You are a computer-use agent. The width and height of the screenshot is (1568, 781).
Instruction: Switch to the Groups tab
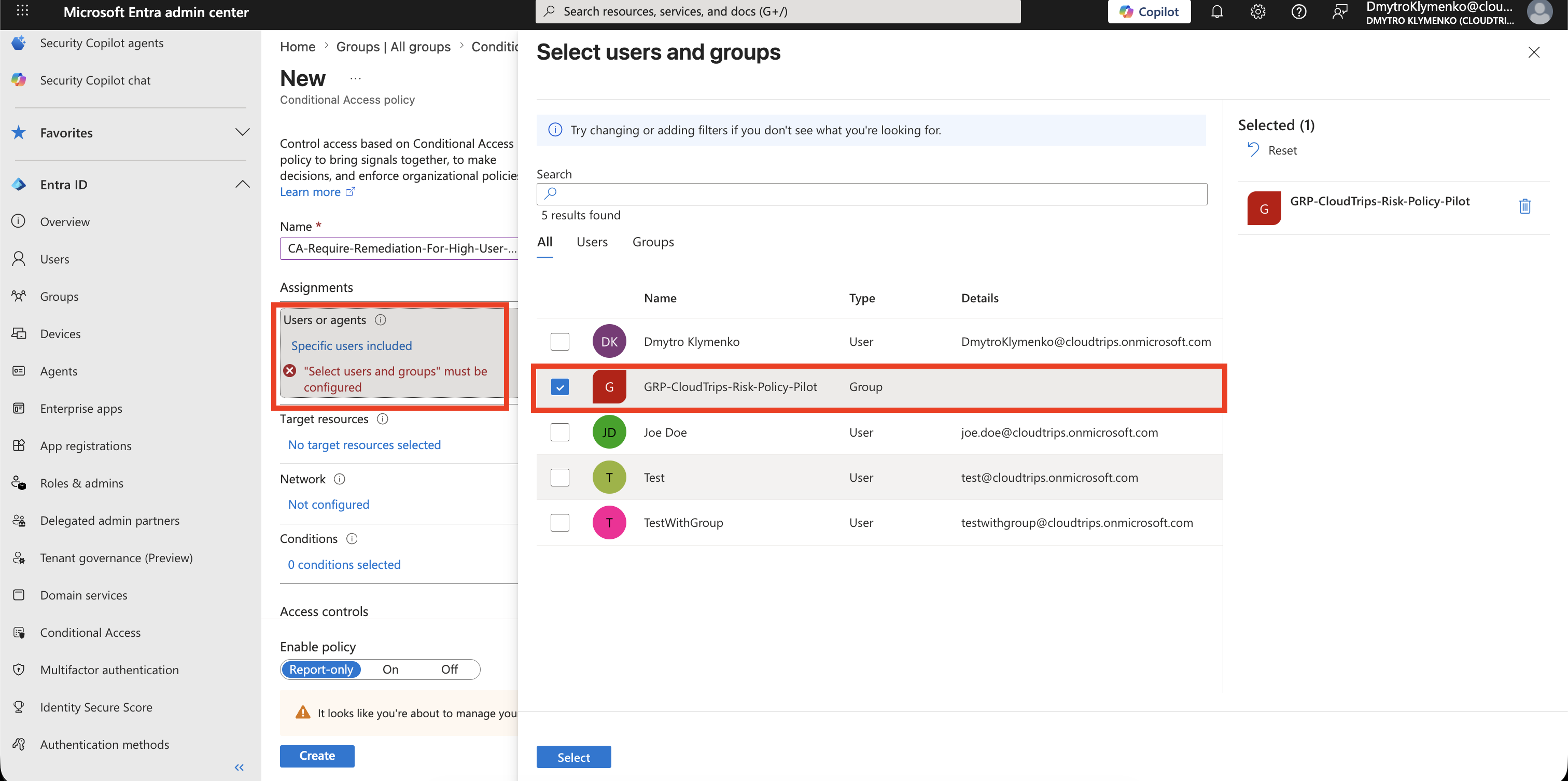(652, 242)
